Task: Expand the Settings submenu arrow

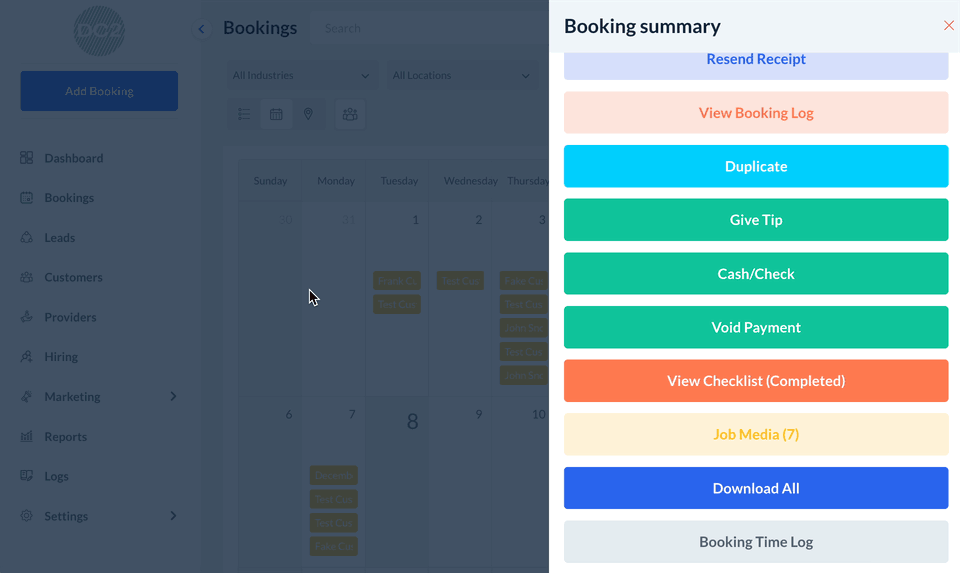Action: point(173,516)
